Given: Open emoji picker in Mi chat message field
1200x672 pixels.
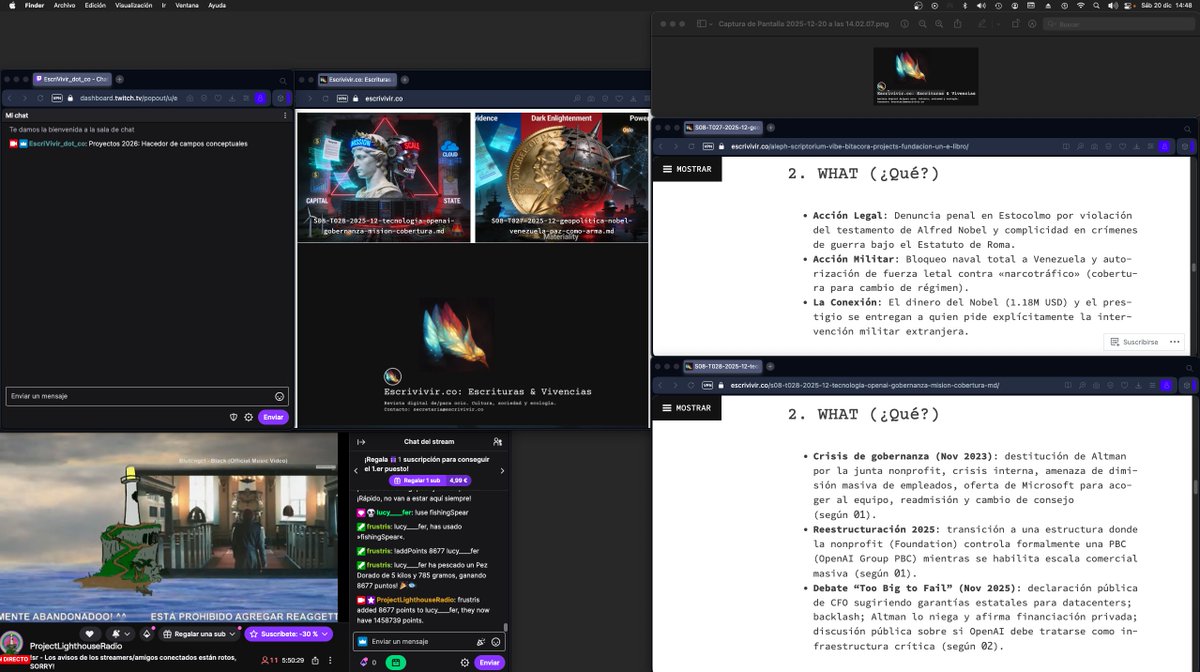Looking at the screenshot, I should pyautogui.click(x=279, y=396).
